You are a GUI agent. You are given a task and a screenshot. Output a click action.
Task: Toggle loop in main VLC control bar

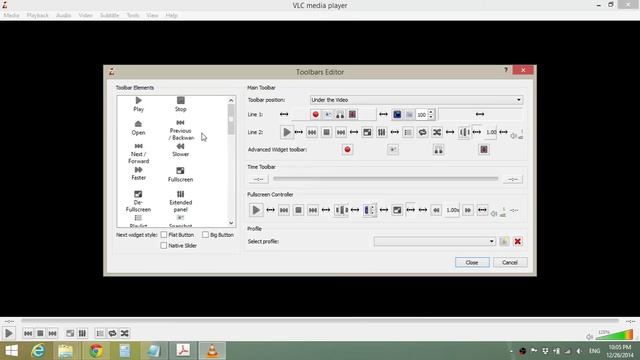pos(112,333)
